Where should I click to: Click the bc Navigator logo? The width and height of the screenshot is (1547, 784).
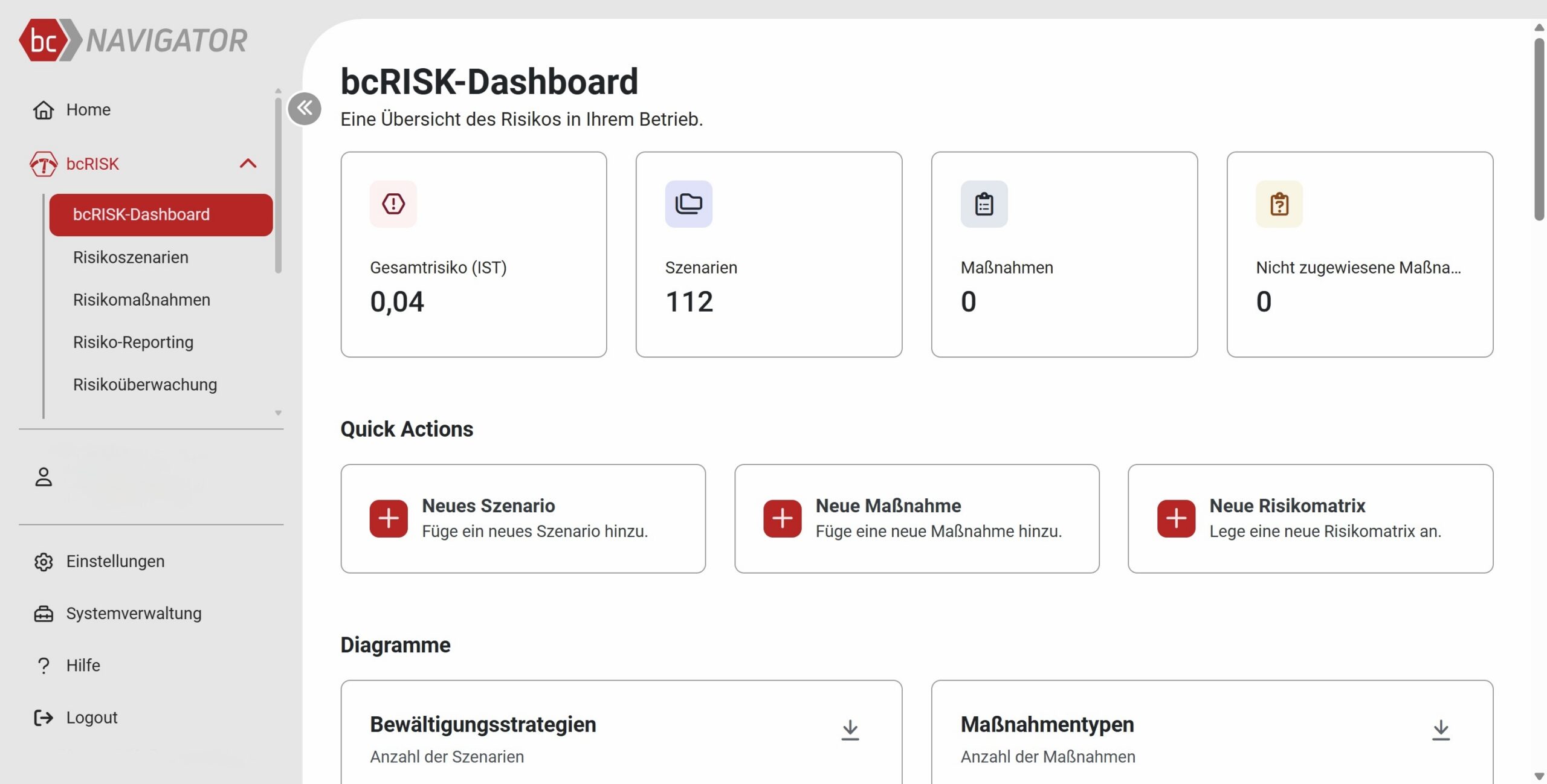[133, 40]
